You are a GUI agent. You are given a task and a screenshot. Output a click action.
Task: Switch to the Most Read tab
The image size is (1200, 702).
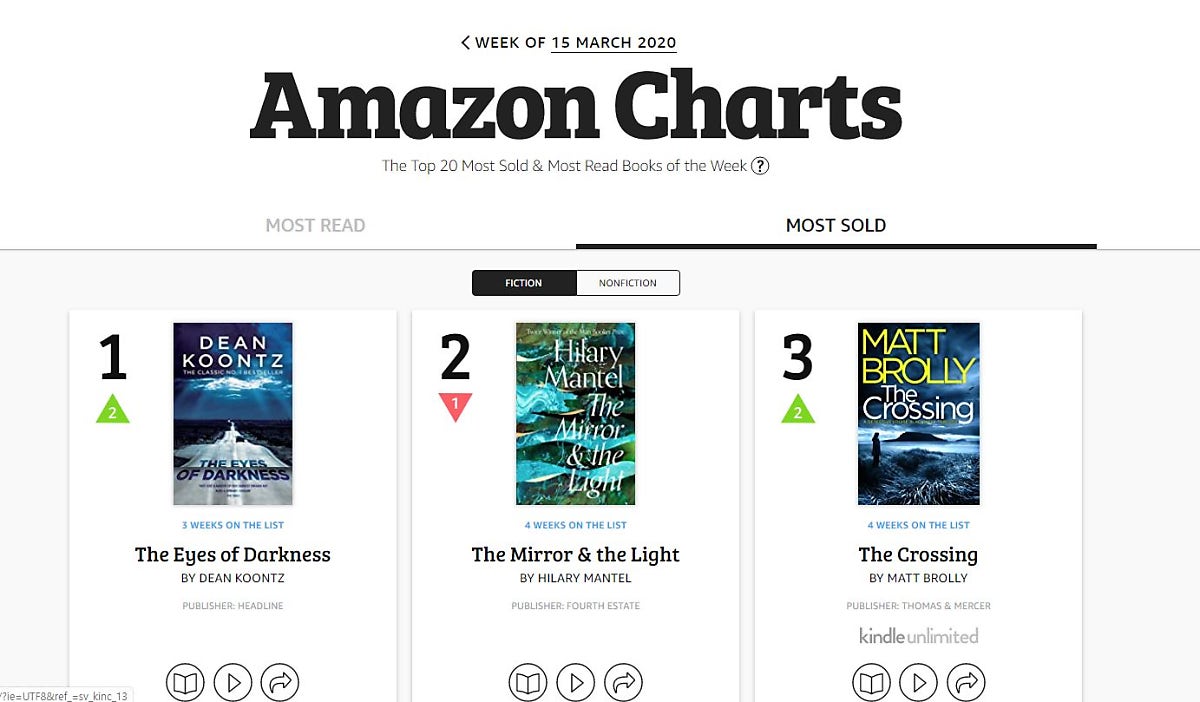pyautogui.click(x=315, y=225)
